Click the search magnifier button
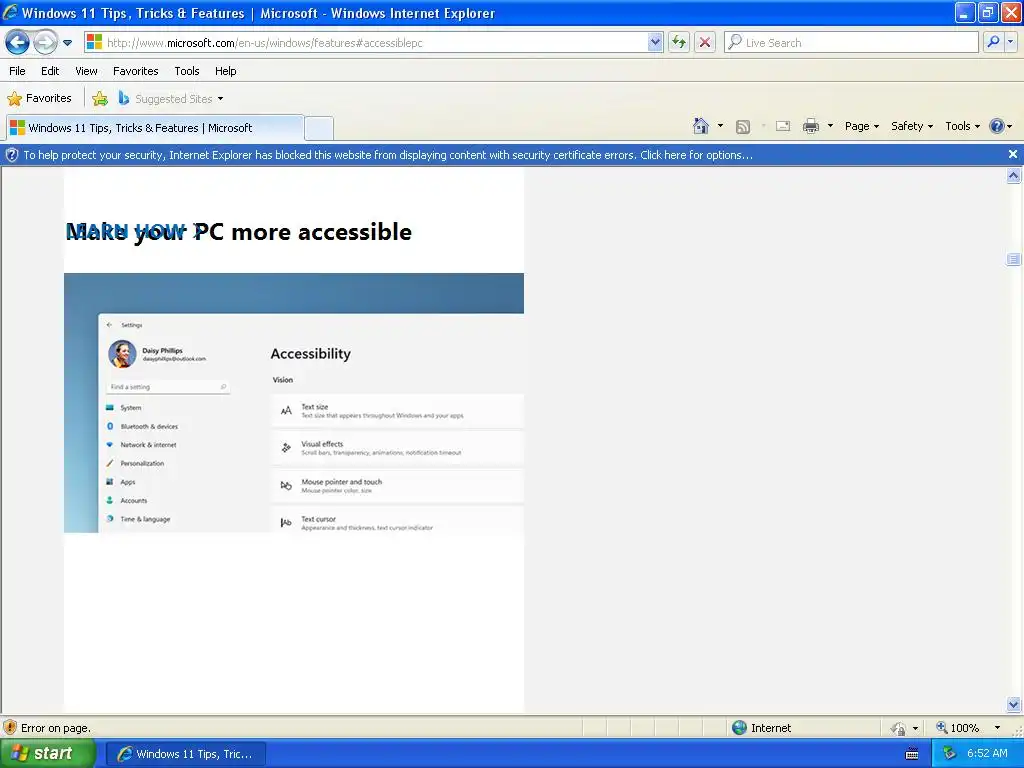 point(993,42)
